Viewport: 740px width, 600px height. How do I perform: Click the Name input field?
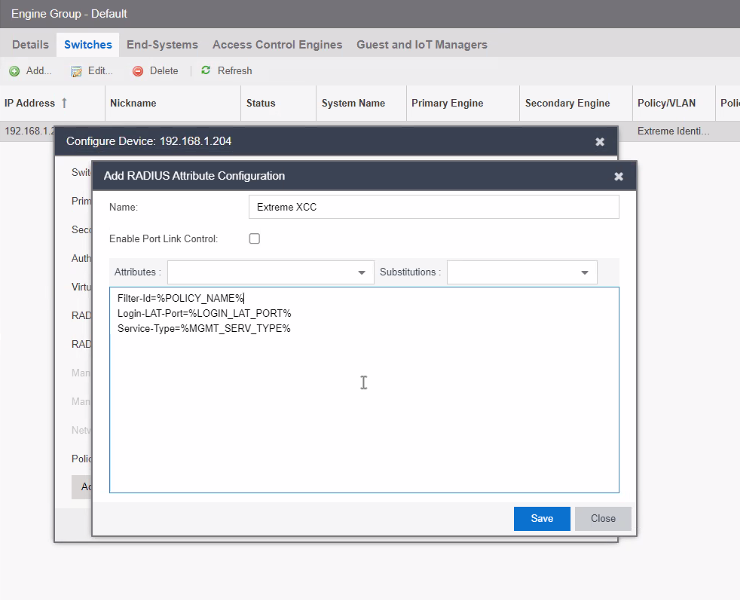click(x=433, y=207)
